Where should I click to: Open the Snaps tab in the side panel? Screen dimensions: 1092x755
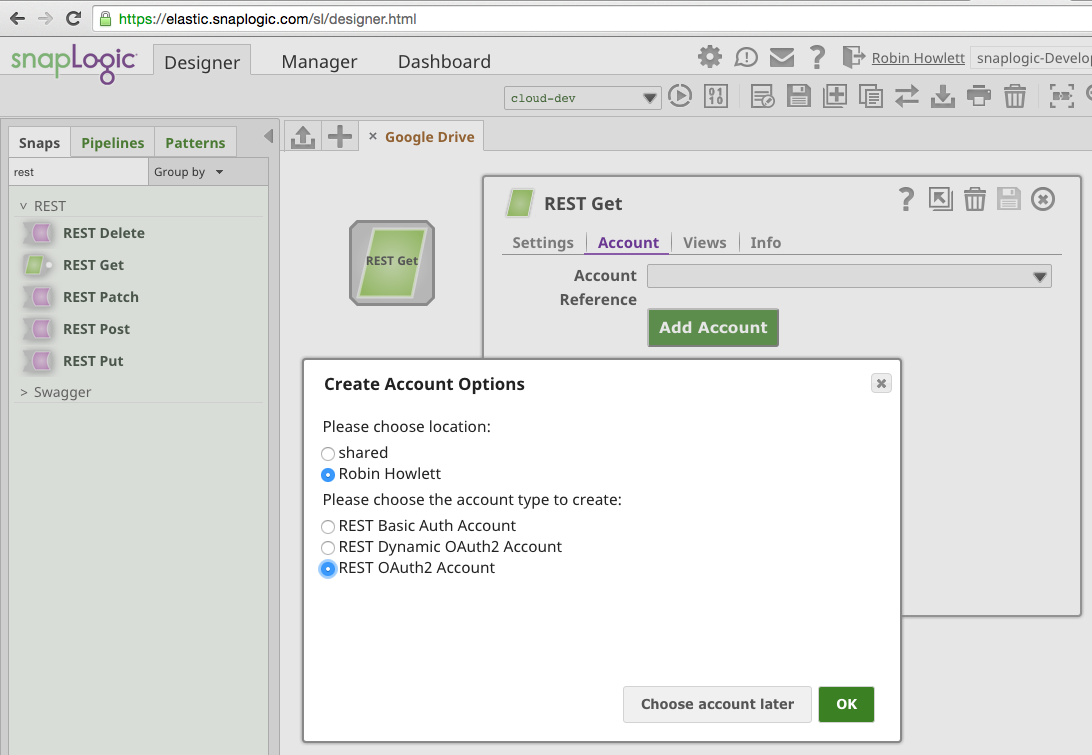click(40, 143)
